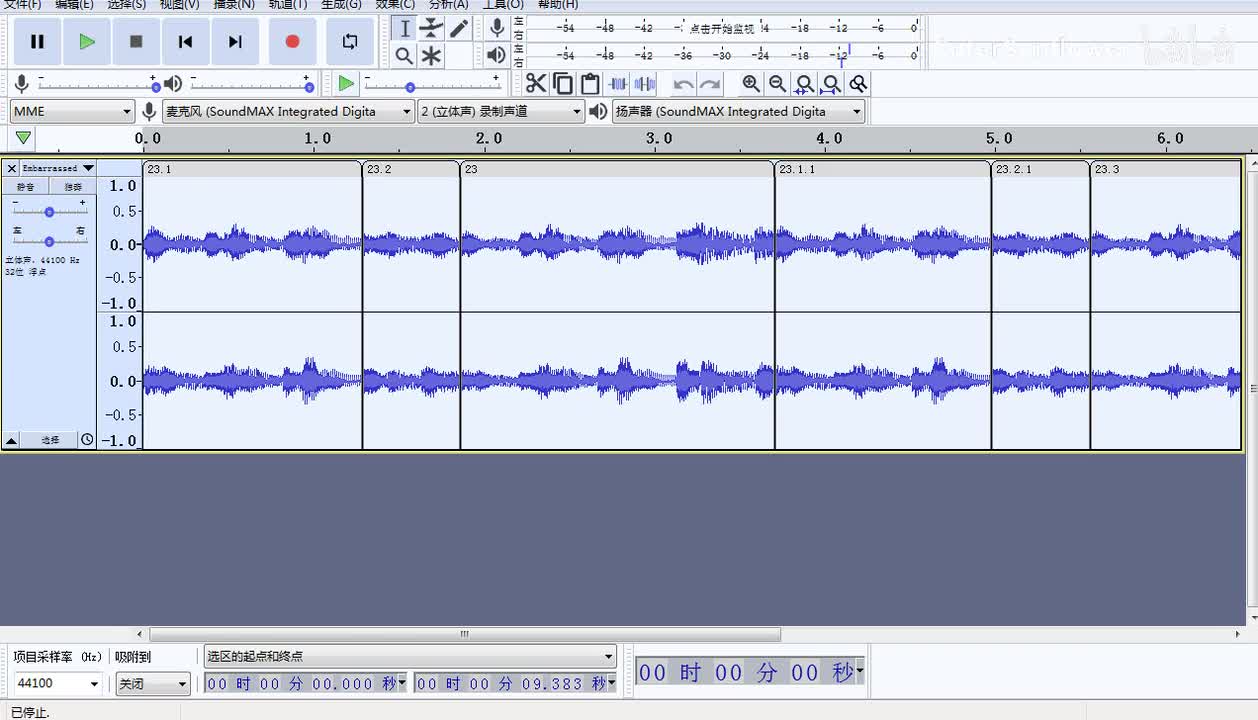Click the 23.1.1 clip title bar

click(883, 169)
